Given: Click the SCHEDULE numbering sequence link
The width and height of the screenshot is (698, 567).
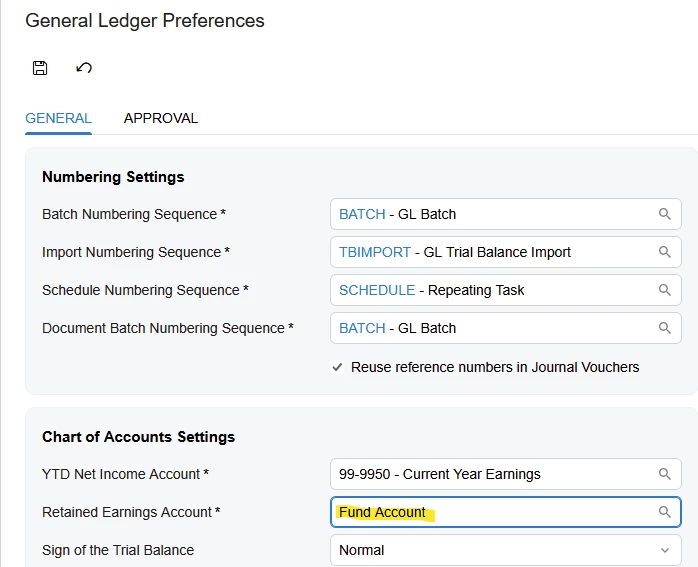Looking at the screenshot, I should click(x=377, y=290).
